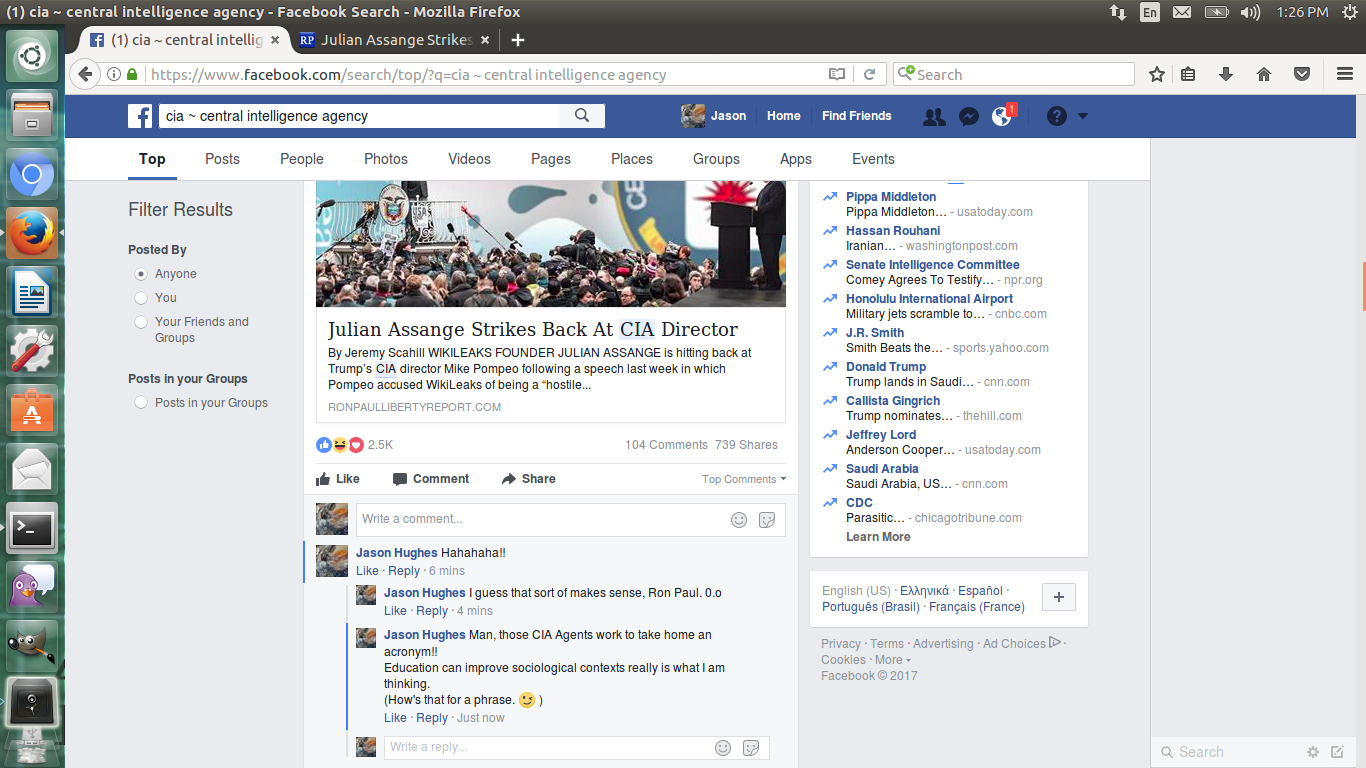
Task: Select the Anyone filter option
Action: coord(141,274)
